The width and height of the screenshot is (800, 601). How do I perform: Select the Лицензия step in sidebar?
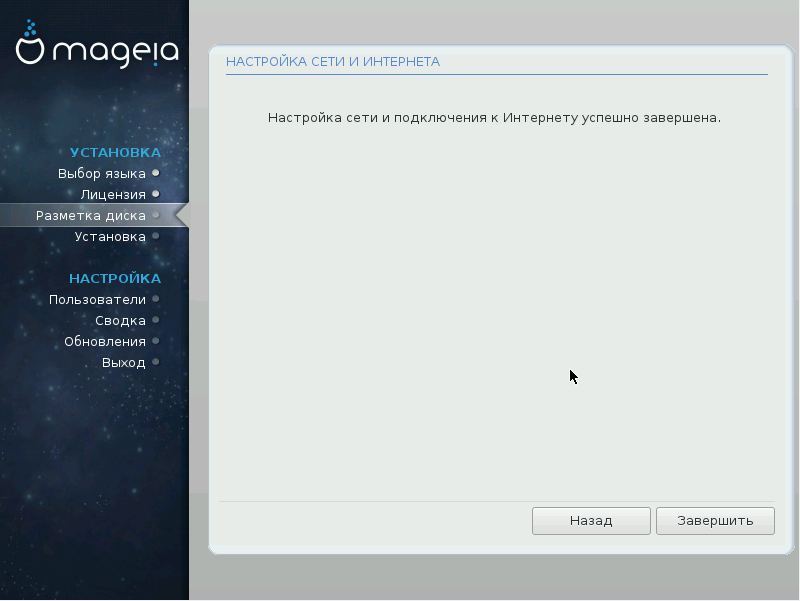click(113, 194)
